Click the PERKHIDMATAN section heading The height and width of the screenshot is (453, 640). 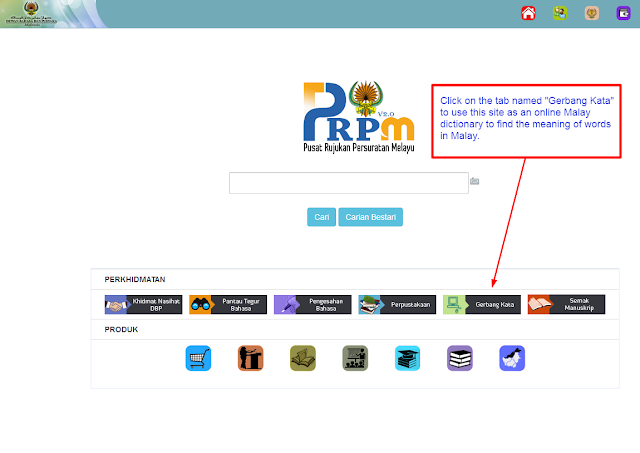click(135, 280)
